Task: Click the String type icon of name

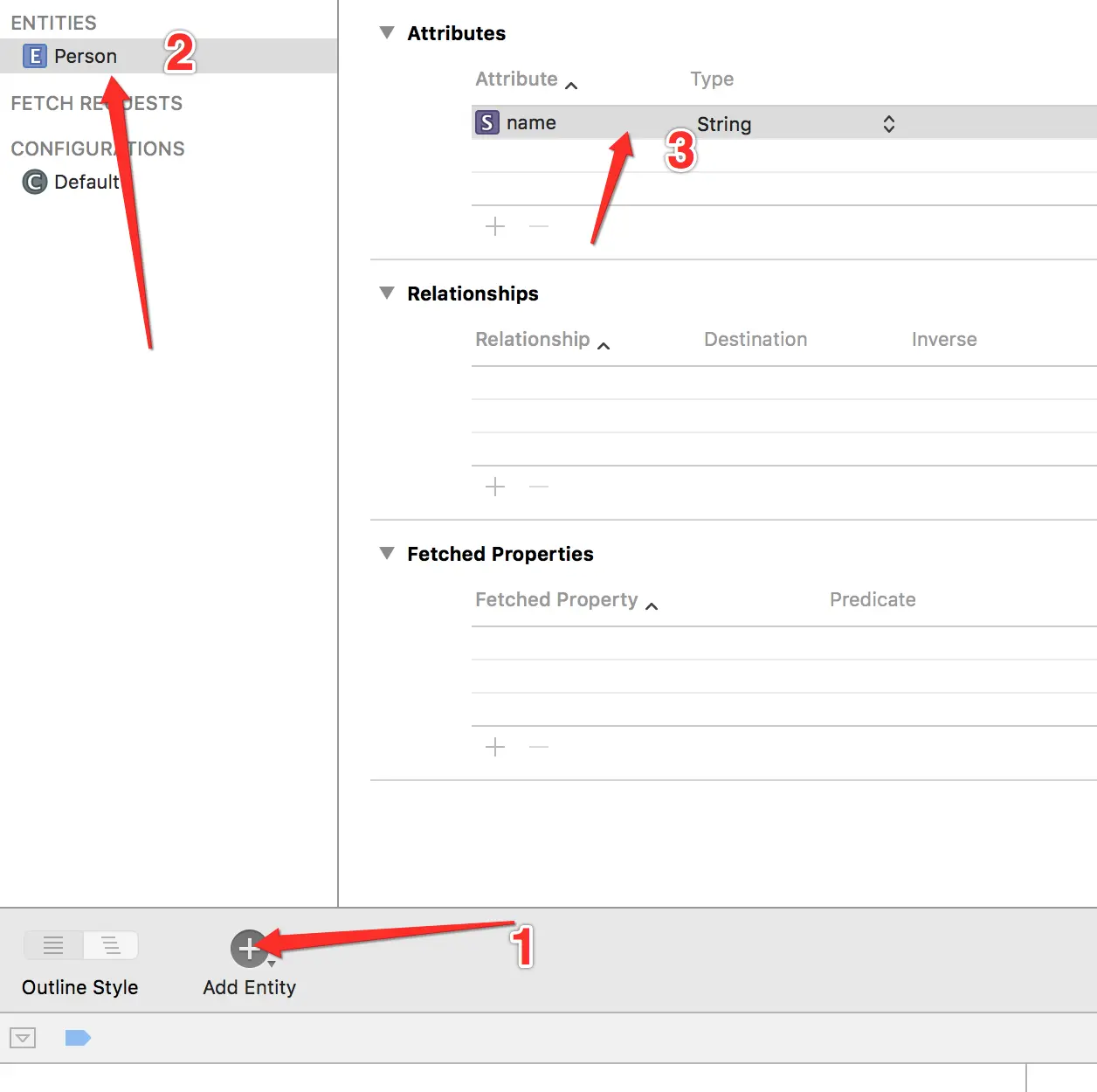Action: 487,122
